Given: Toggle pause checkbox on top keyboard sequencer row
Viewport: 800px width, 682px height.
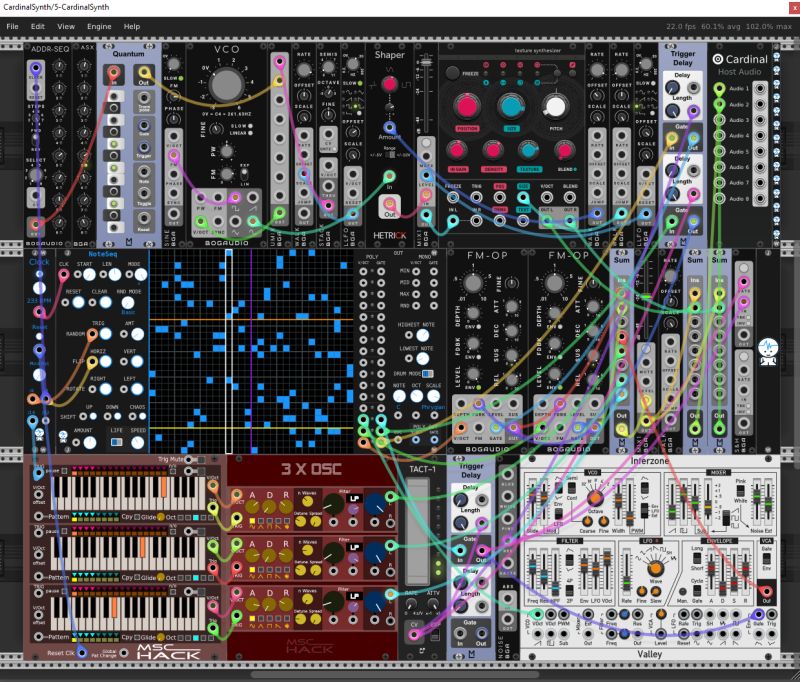Looking at the screenshot, I should [65, 471].
